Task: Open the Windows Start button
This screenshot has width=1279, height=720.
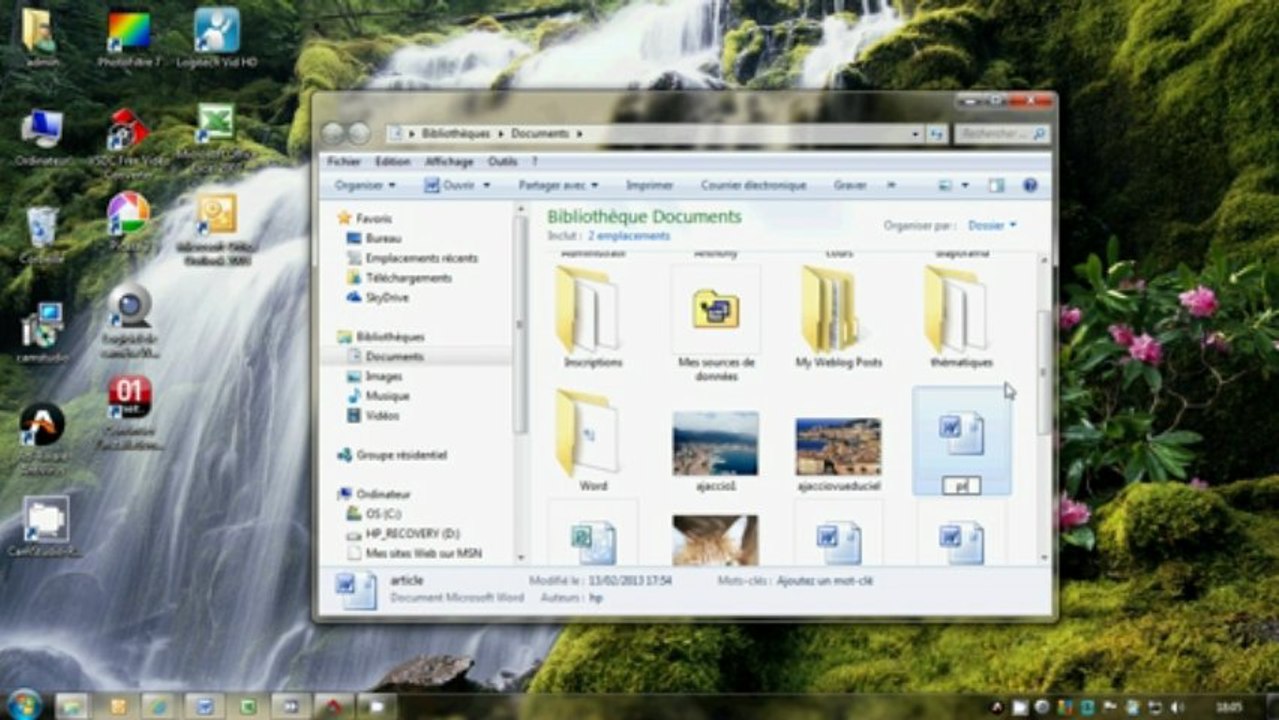Action: [23, 705]
